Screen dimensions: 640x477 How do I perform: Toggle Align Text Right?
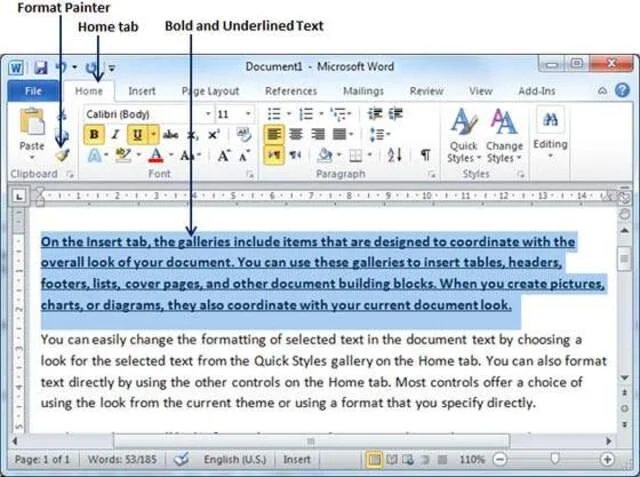[x=318, y=134]
